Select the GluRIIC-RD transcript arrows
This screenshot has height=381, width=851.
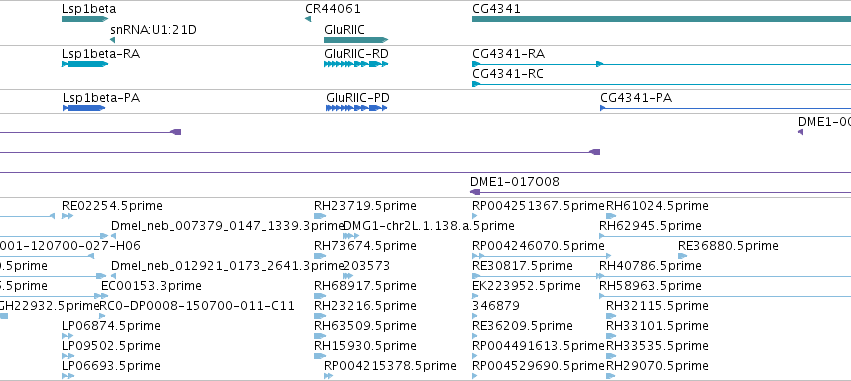356,64
